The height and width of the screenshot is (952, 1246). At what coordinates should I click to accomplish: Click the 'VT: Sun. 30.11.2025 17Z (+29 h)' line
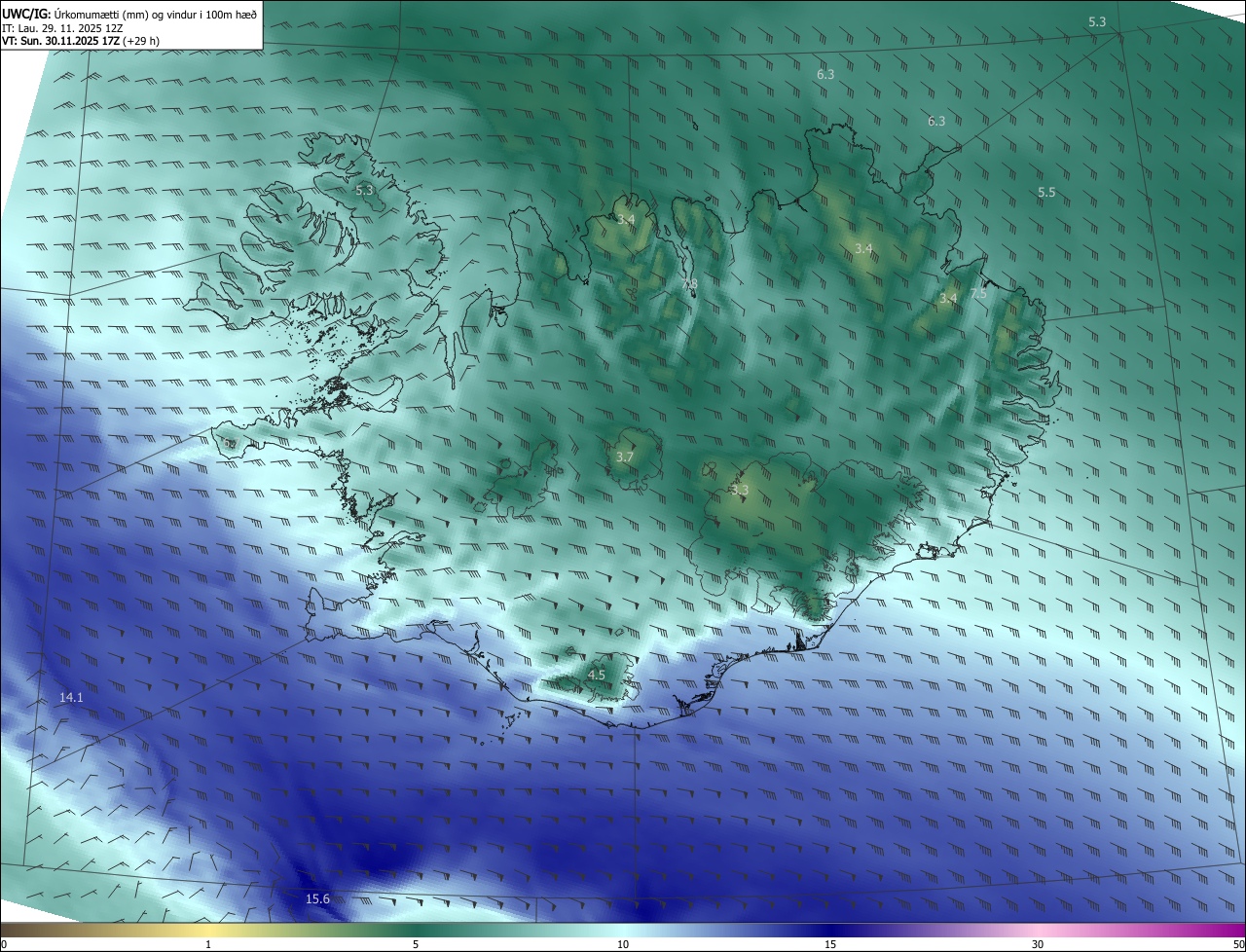pyautogui.click(x=81, y=42)
